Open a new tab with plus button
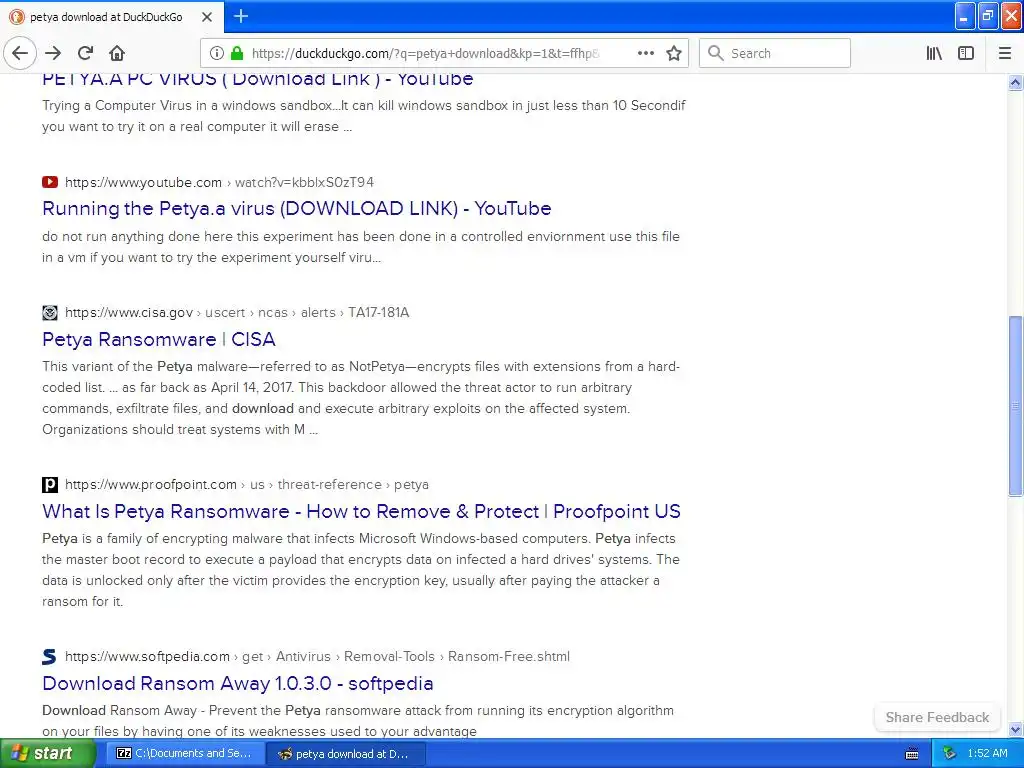 240,16
